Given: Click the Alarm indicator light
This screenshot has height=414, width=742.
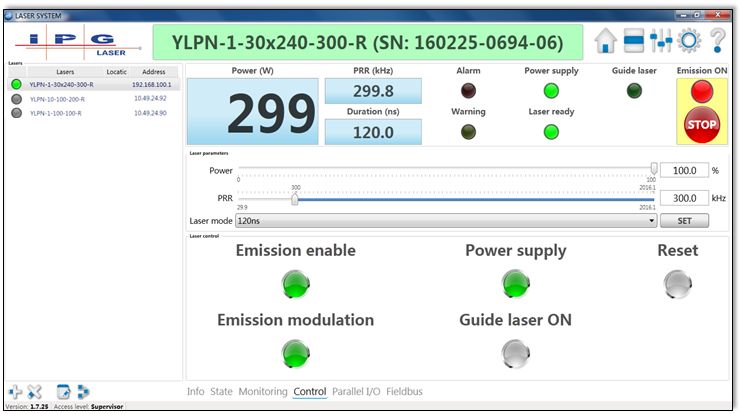Looking at the screenshot, I should point(468,90).
